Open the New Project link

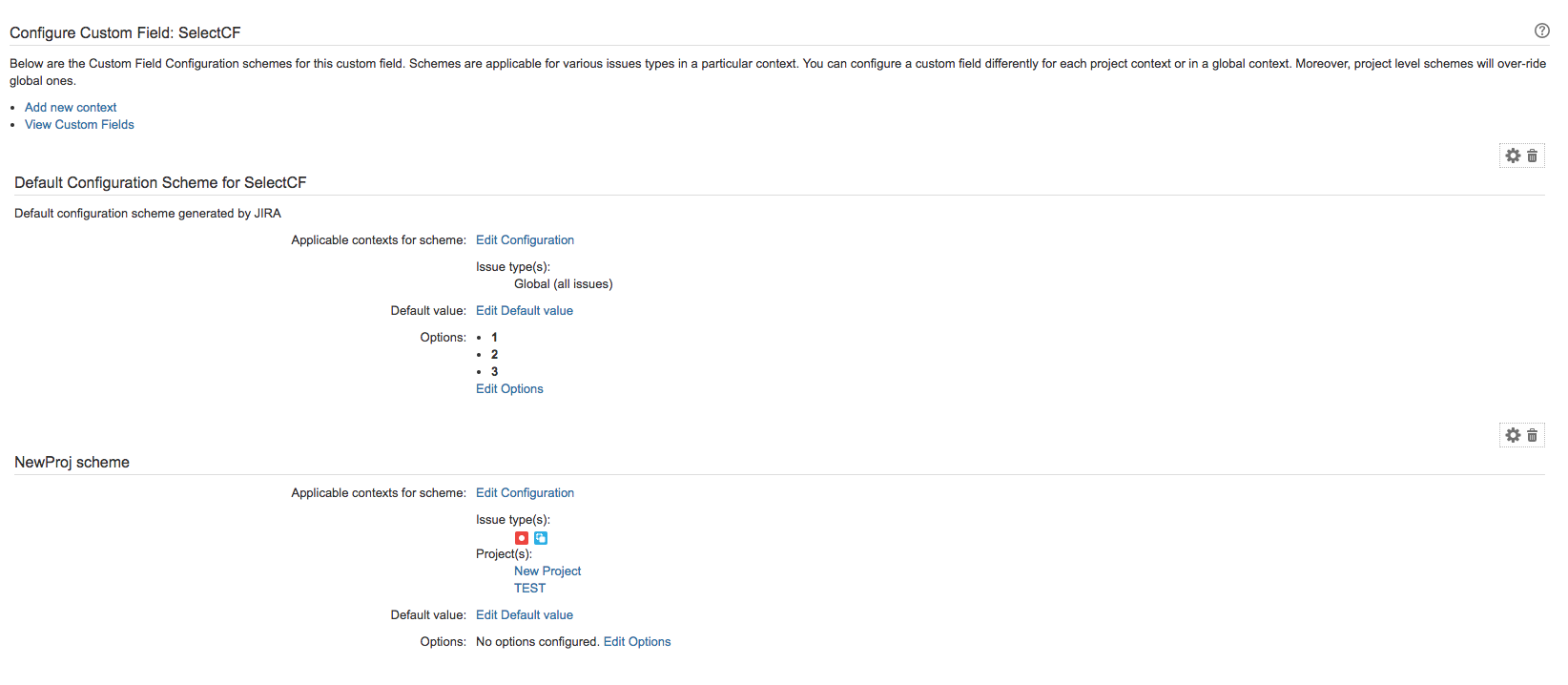[x=547, y=571]
